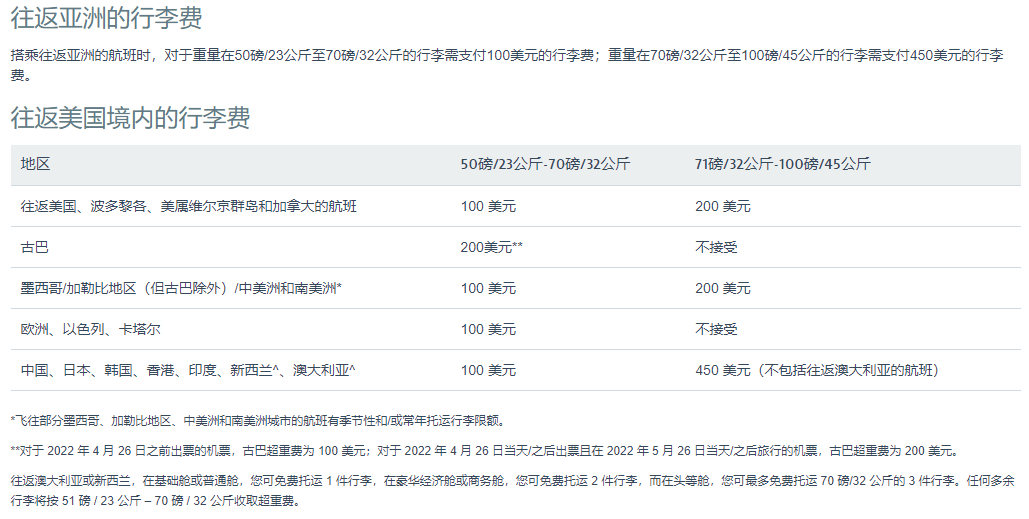Click the "地区" column header

(35, 165)
